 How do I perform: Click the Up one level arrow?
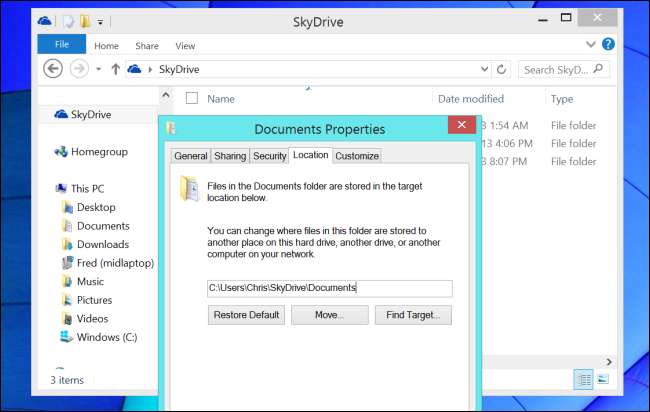point(116,69)
